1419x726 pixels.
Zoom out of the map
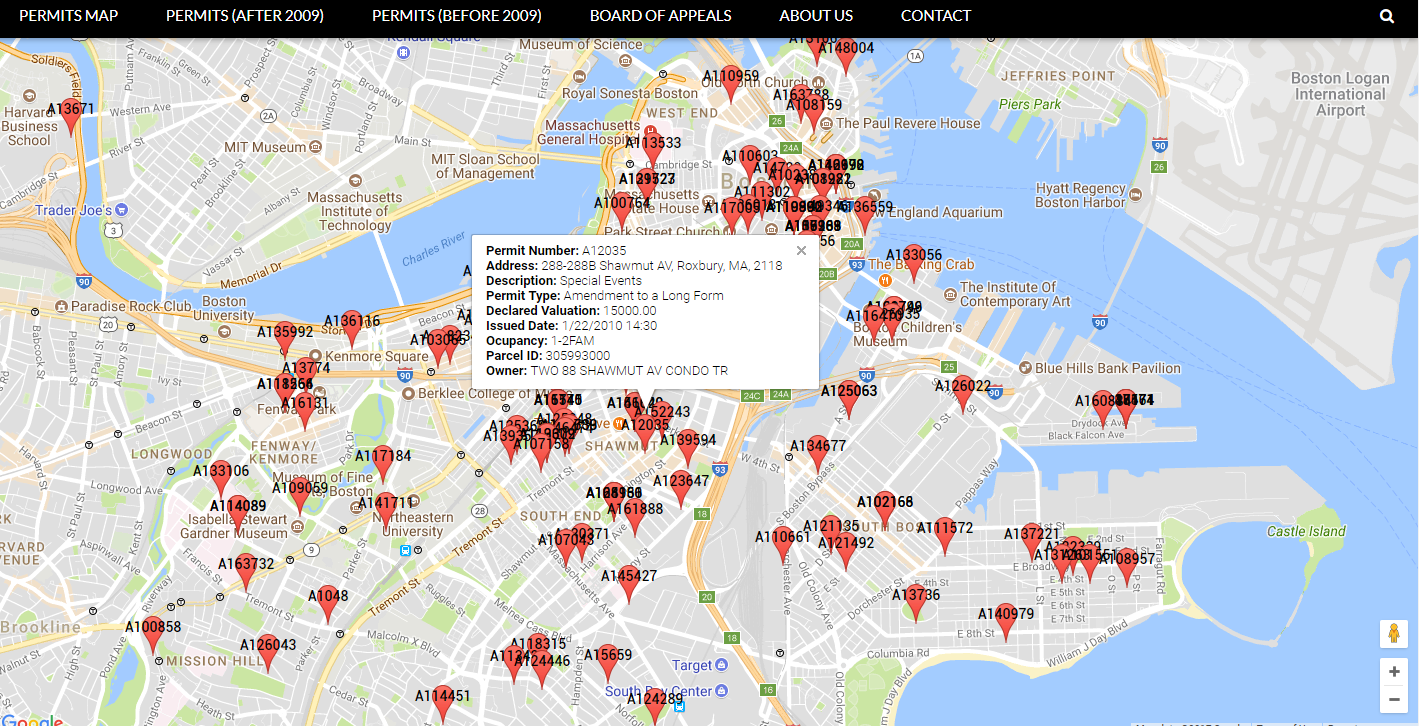1394,699
